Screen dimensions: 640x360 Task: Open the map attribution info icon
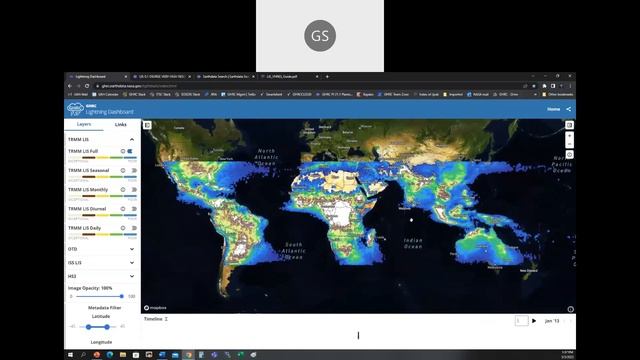point(571,309)
